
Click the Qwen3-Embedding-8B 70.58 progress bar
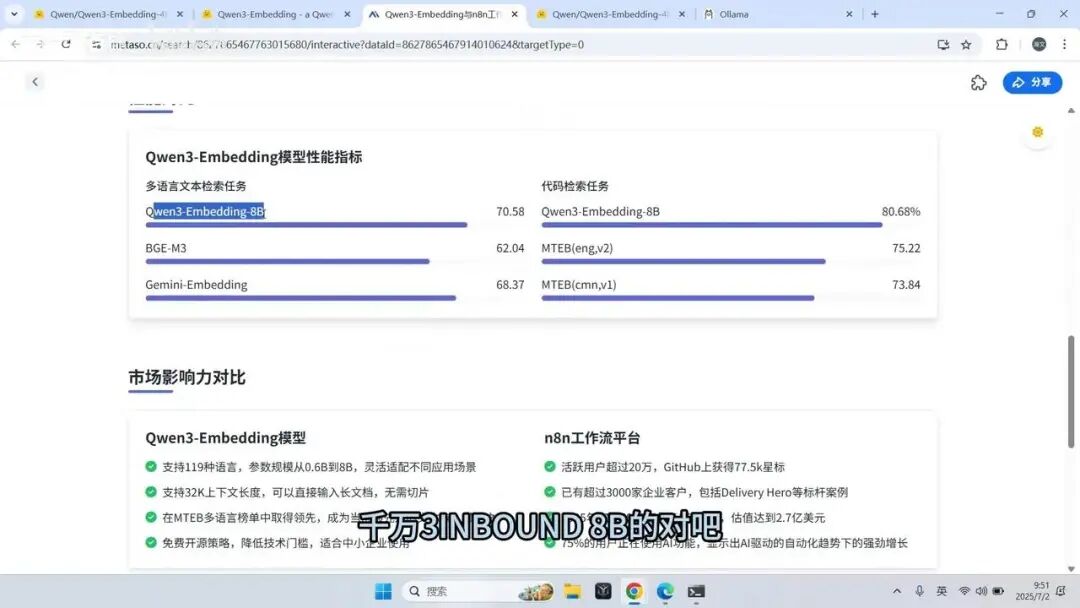306,224
